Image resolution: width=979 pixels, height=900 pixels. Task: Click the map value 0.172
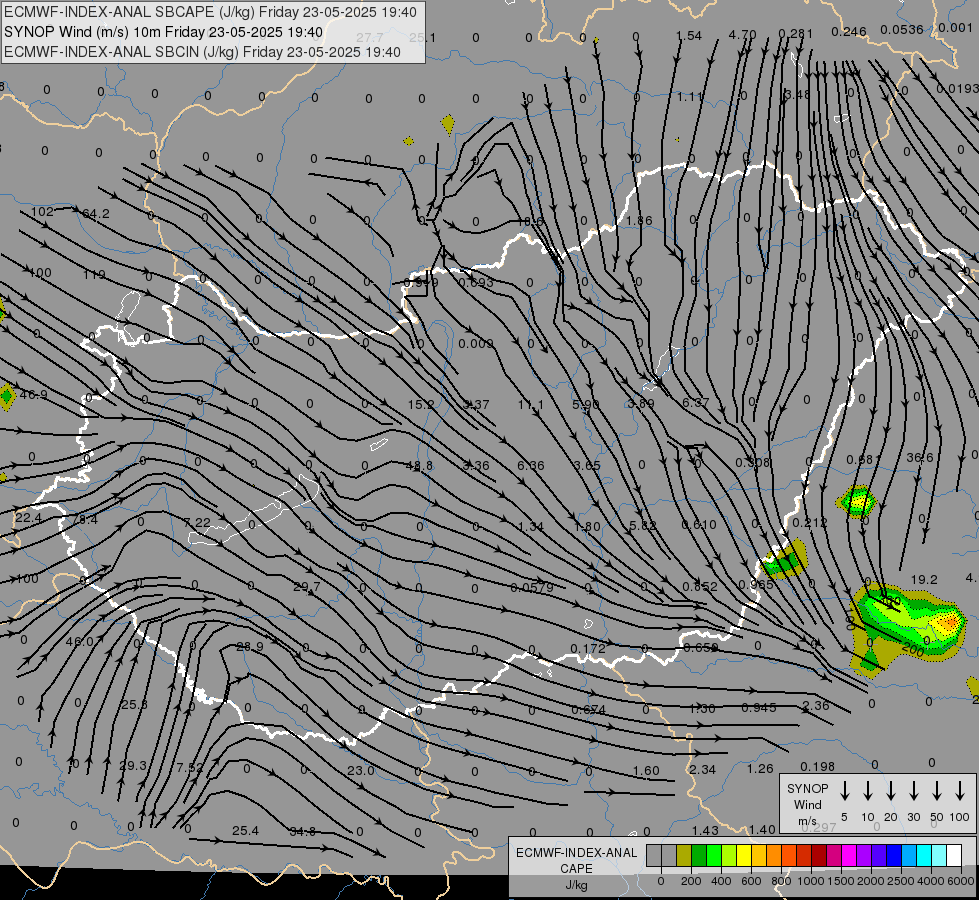(588, 648)
